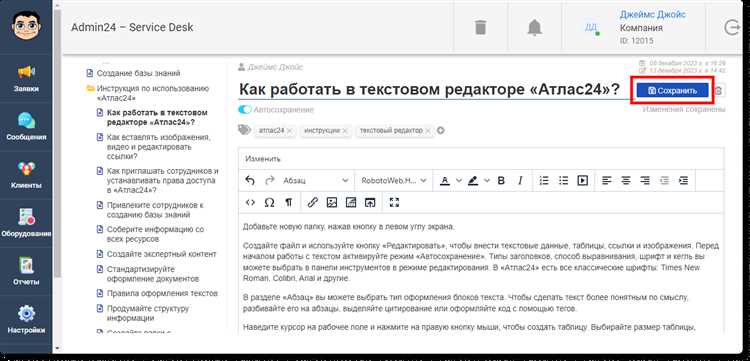Go to Настройки in the sidebar
This screenshot has height=361, width=750.
pyautogui.click(x=26, y=319)
